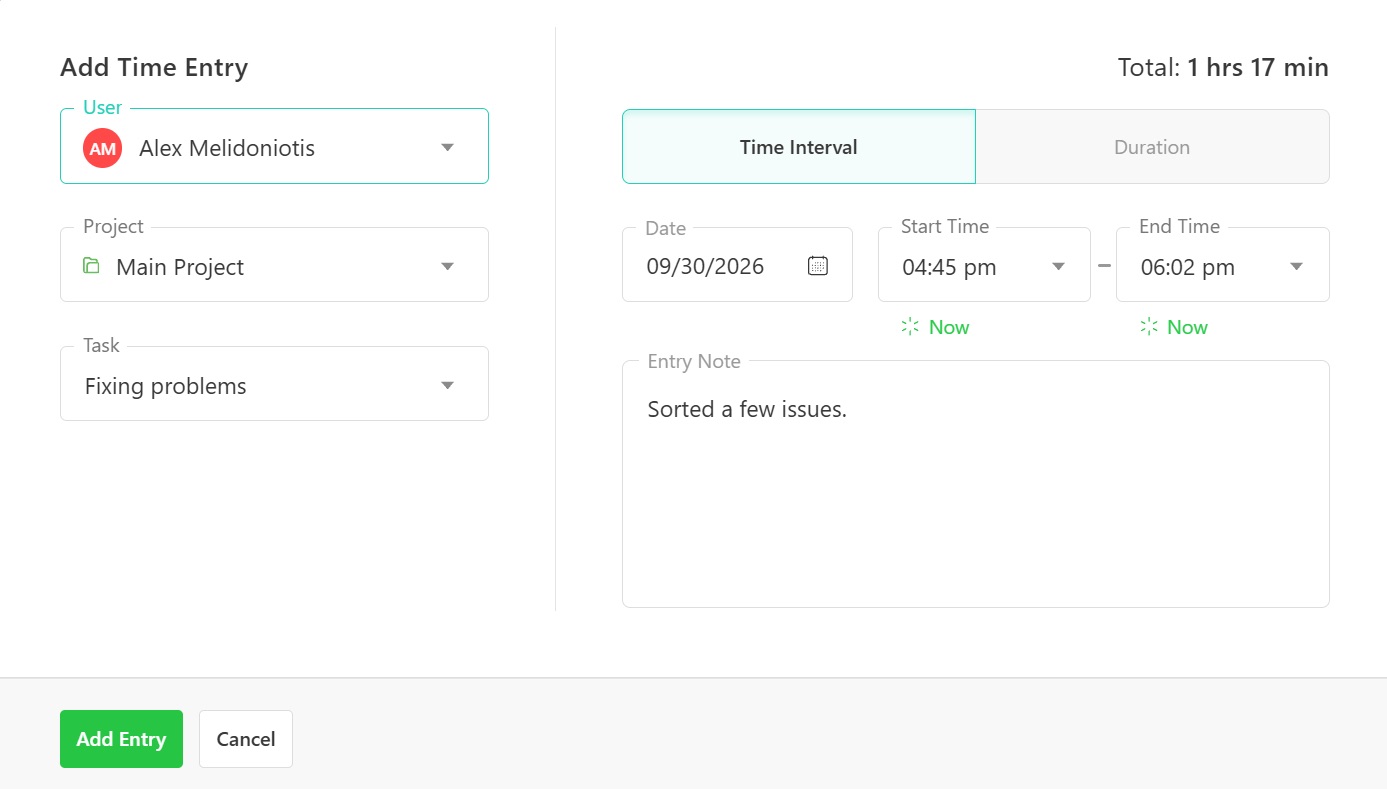
Task: Open the calendar picker icon in Date field
Action: coord(818,266)
